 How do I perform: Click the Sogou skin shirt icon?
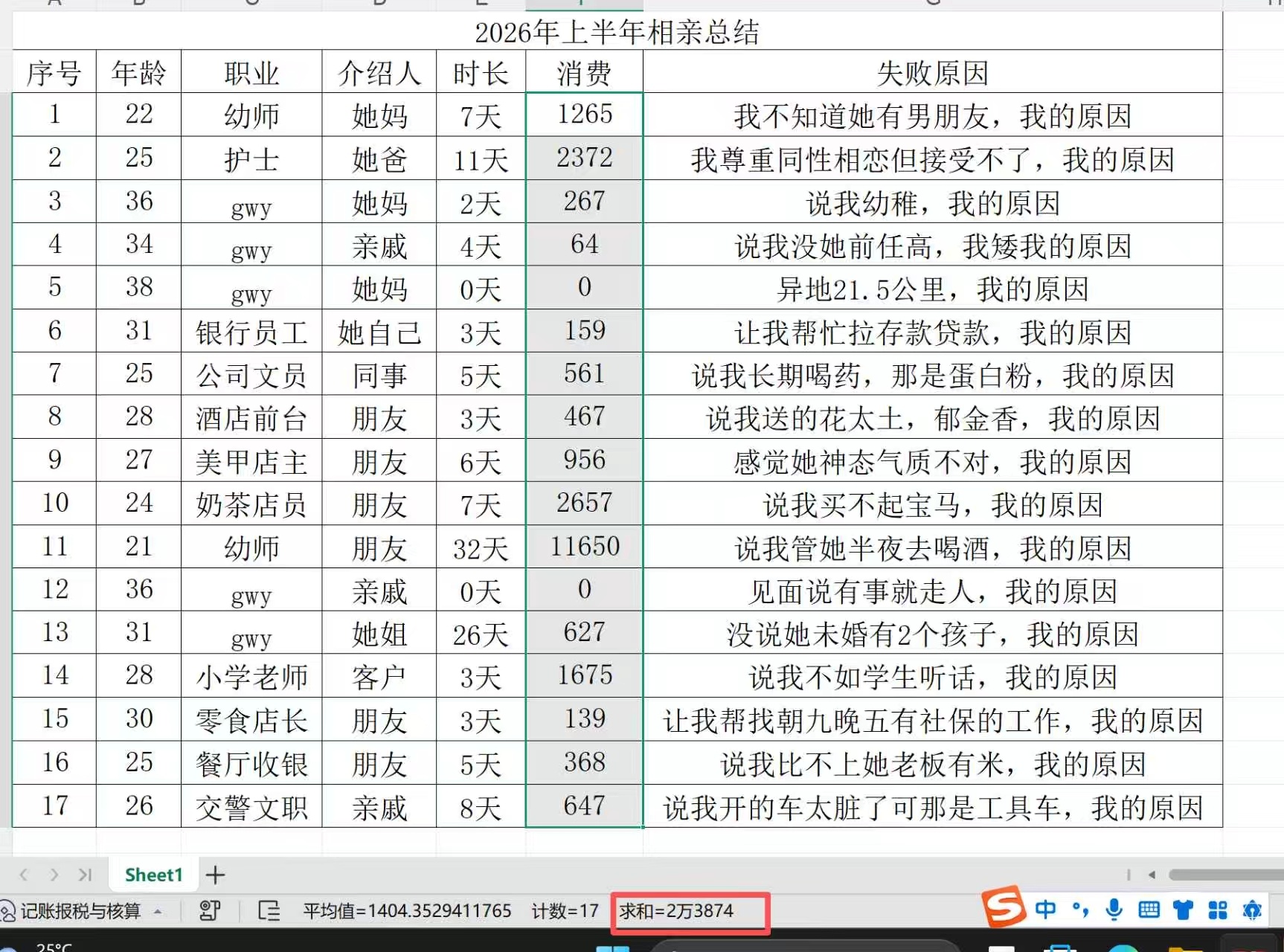1183,909
